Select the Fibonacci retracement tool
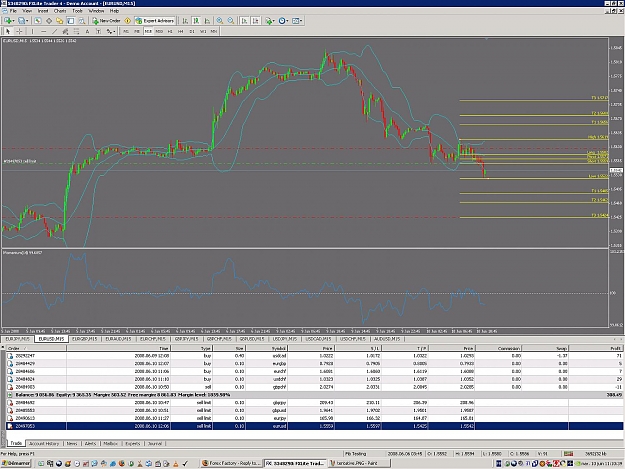Image resolution: width=625 pixels, height=469 pixels. [76, 31]
